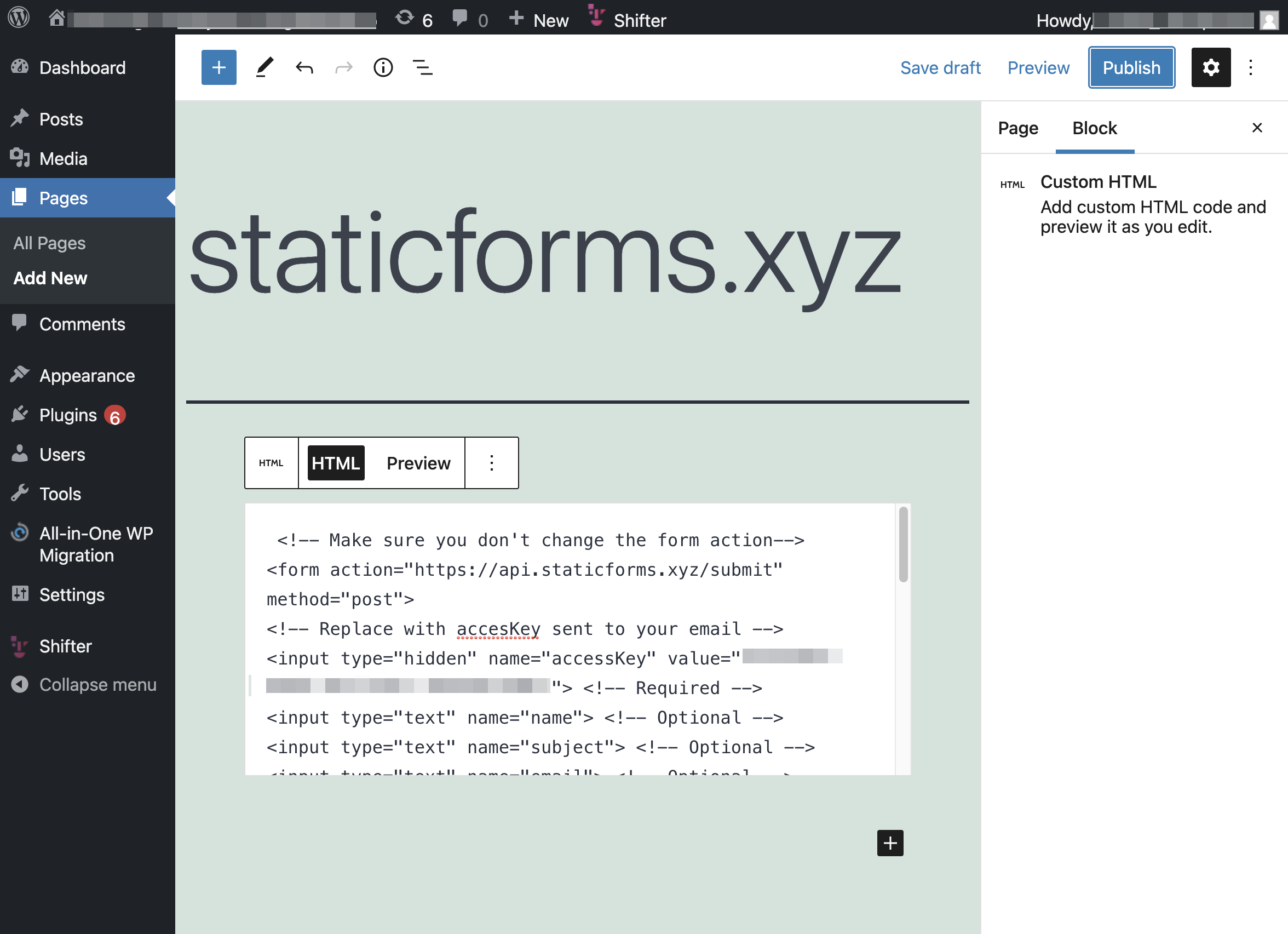Go to All Pages
The image size is (1288, 934).
(x=49, y=243)
